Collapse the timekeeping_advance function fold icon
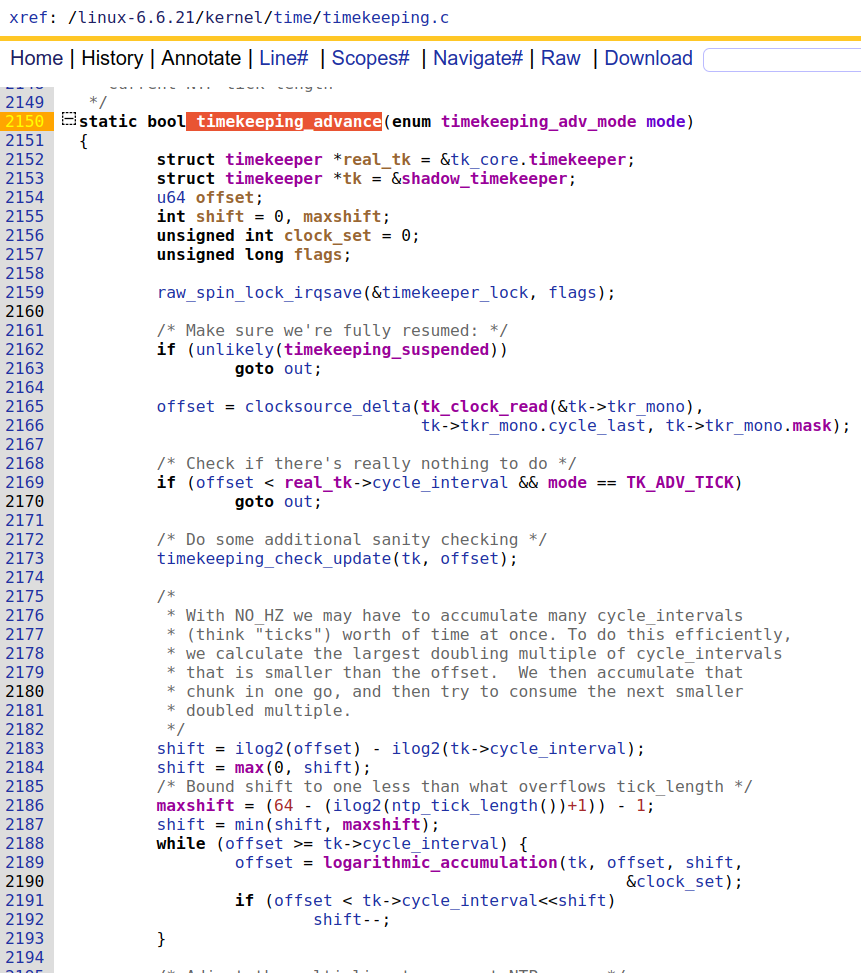Screen dimensions: 861x973 68,121
